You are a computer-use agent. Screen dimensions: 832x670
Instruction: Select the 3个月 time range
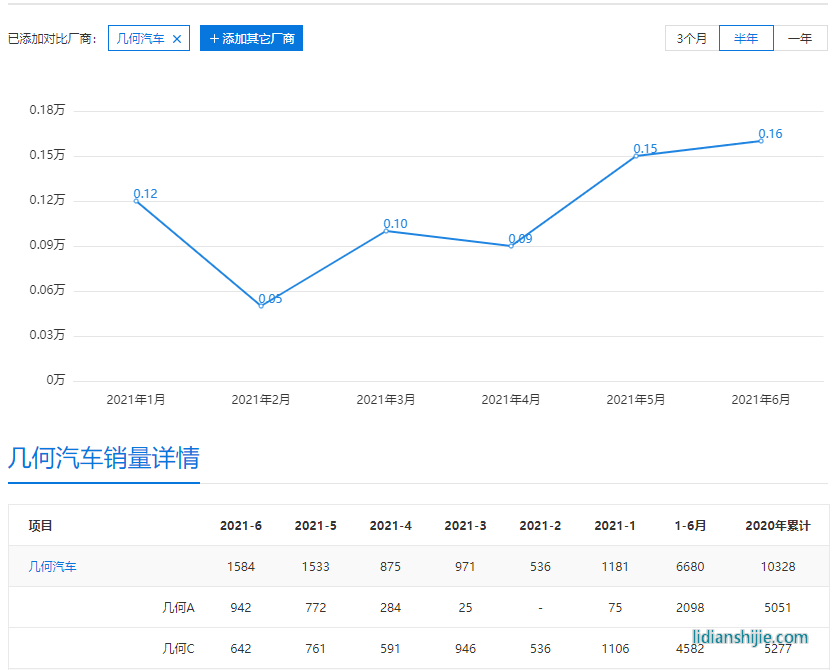(691, 38)
